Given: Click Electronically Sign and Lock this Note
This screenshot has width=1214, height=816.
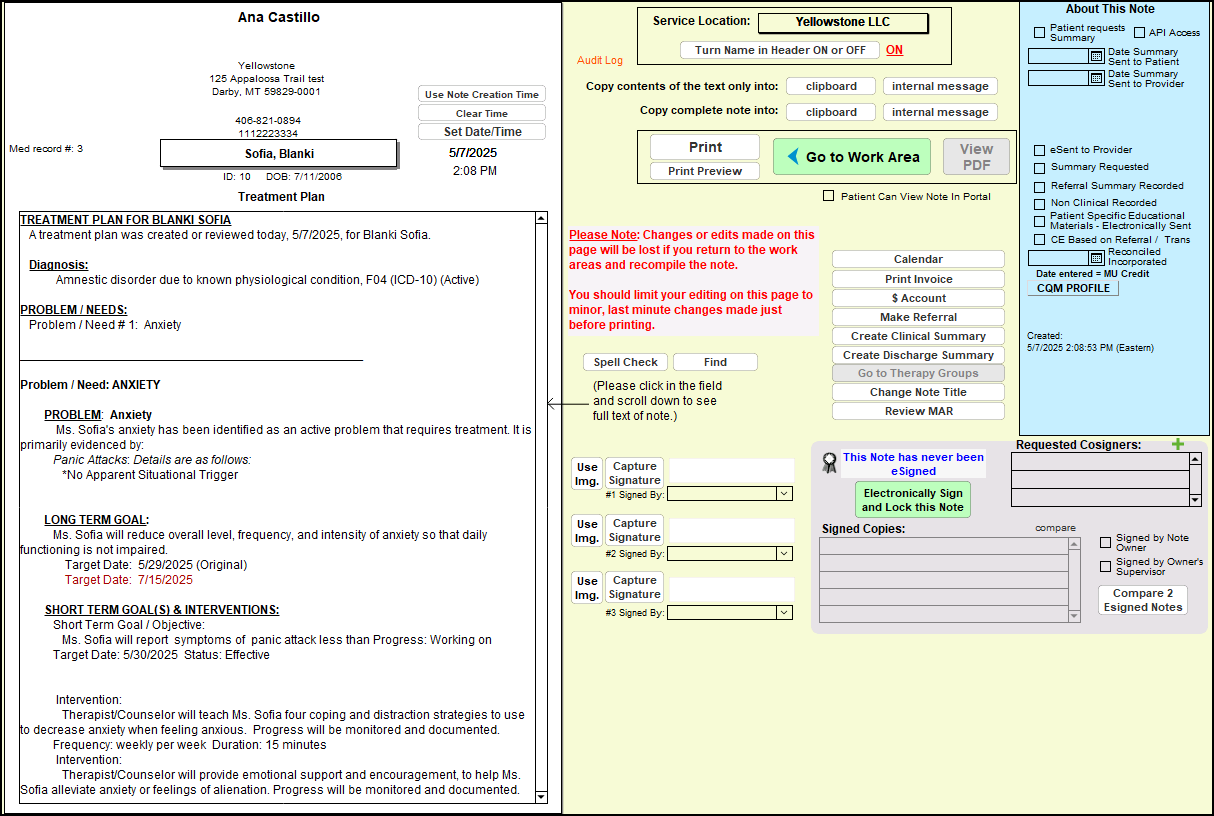Looking at the screenshot, I should (x=912, y=500).
